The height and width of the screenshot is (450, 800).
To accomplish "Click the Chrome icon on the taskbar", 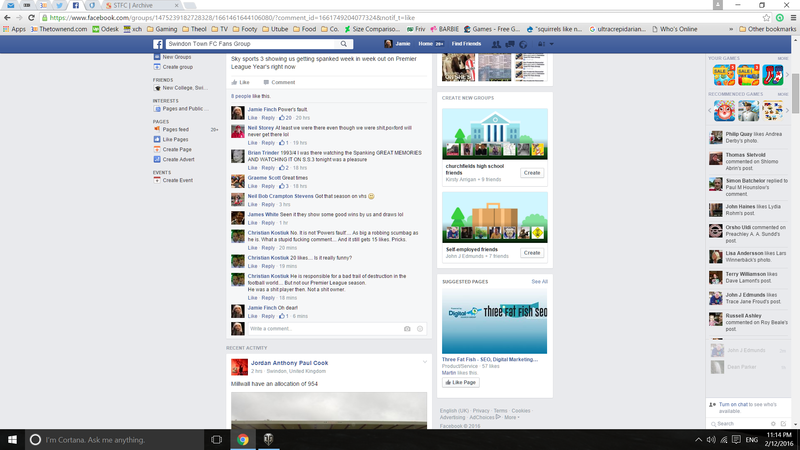I will click(x=243, y=439).
